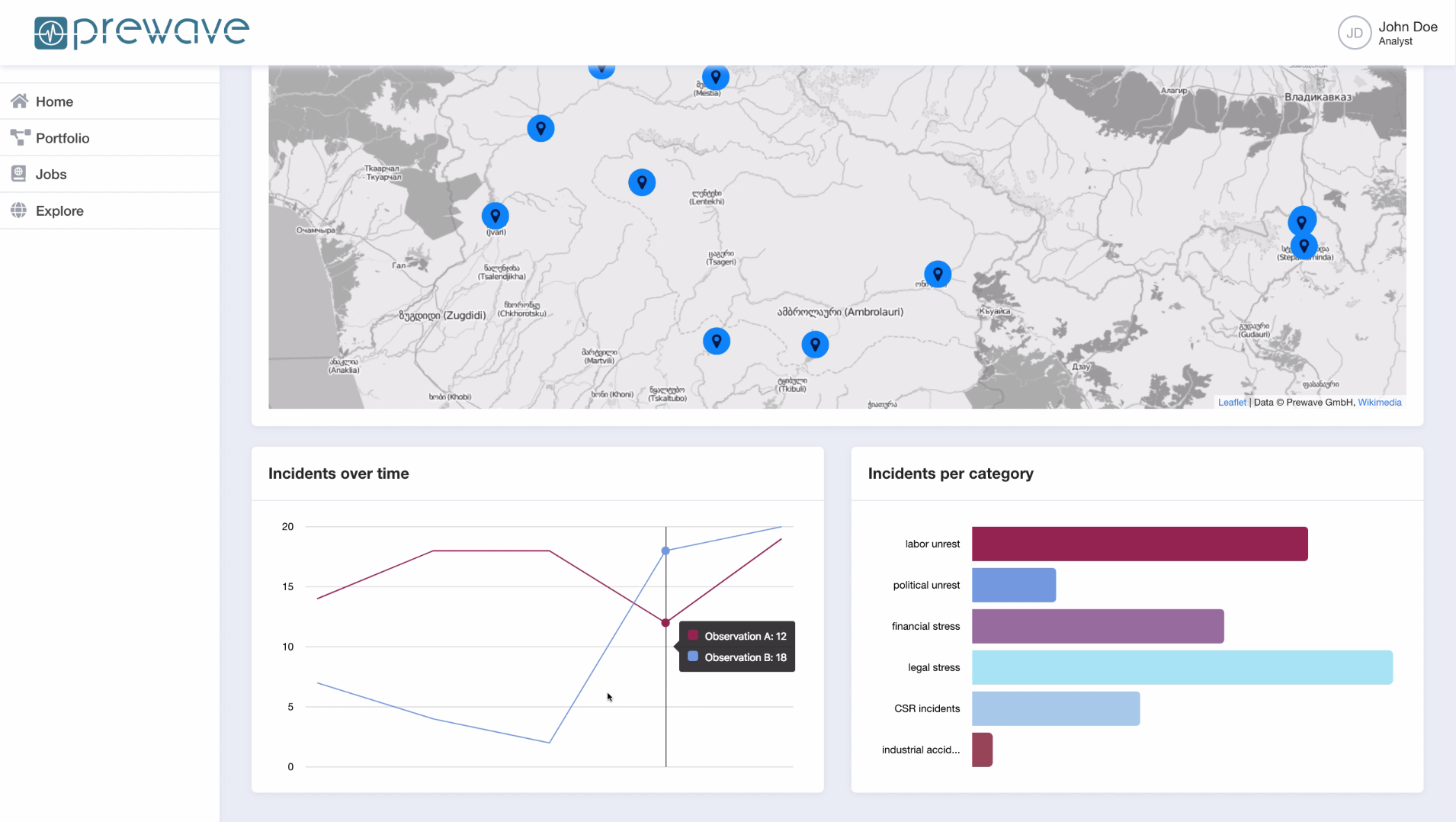
Task: Click the political unrest bar
Action: point(1013,585)
